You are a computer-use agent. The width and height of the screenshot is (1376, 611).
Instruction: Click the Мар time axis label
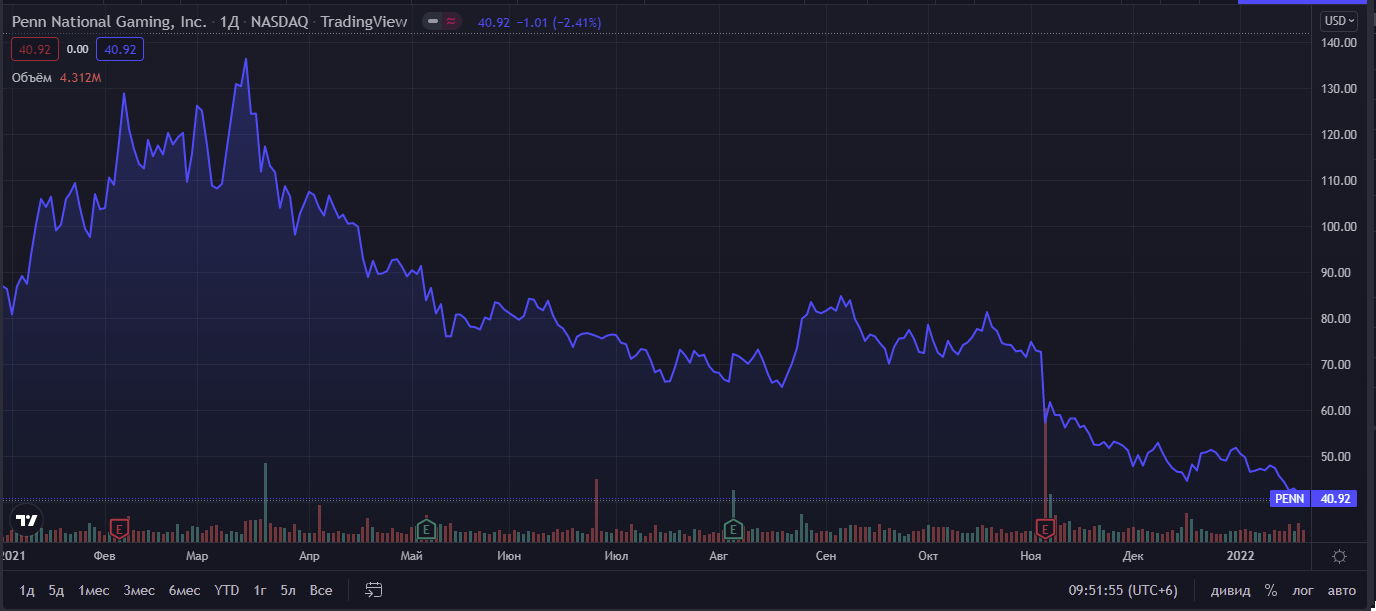[x=198, y=556]
